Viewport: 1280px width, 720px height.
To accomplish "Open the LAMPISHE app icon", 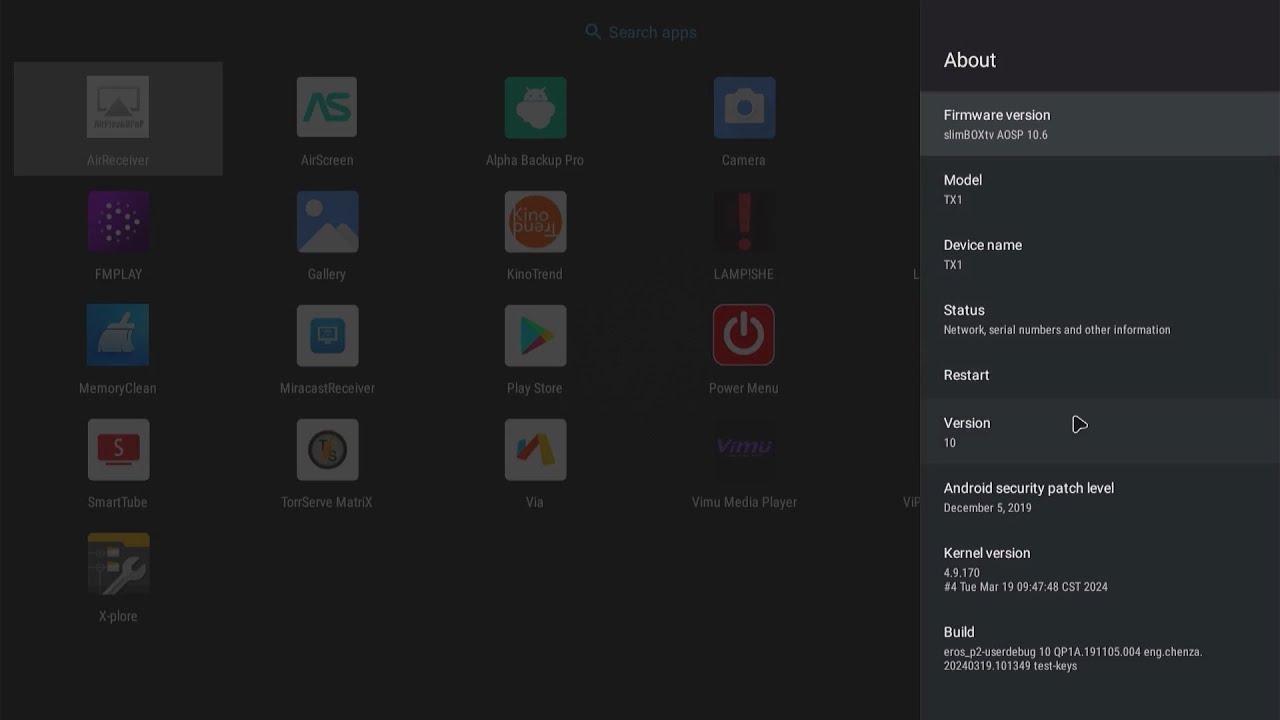I will pyautogui.click(x=744, y=221).
